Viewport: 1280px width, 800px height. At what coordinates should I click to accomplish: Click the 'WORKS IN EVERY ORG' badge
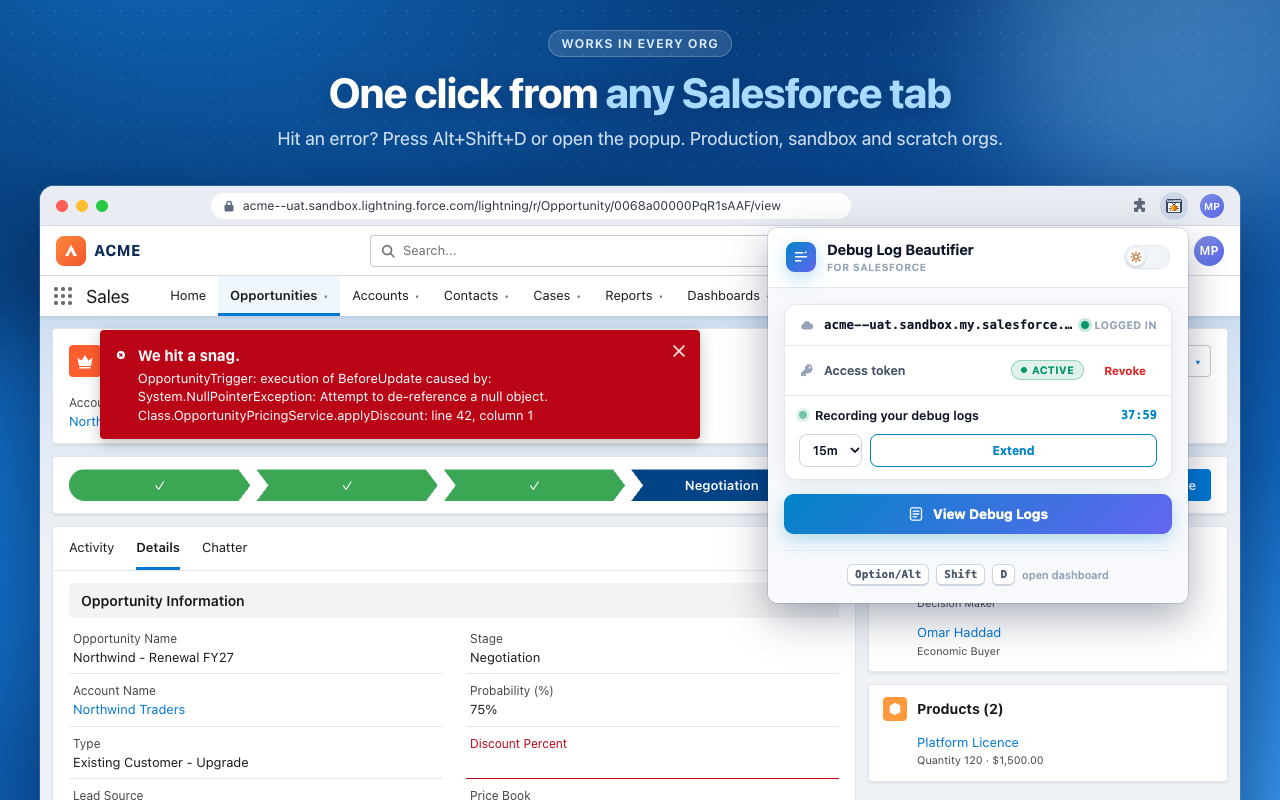[x=640, y=44]
